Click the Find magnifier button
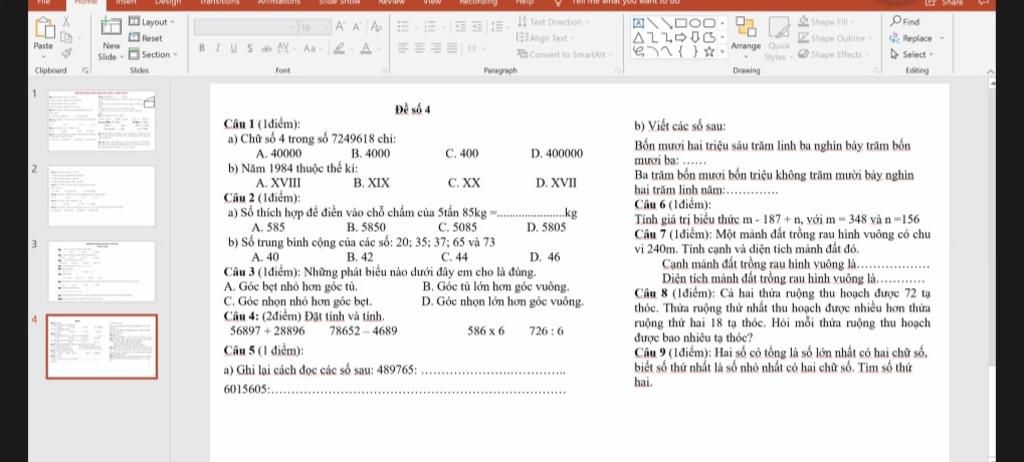The image size is (1024, 462). click(905, 22)
